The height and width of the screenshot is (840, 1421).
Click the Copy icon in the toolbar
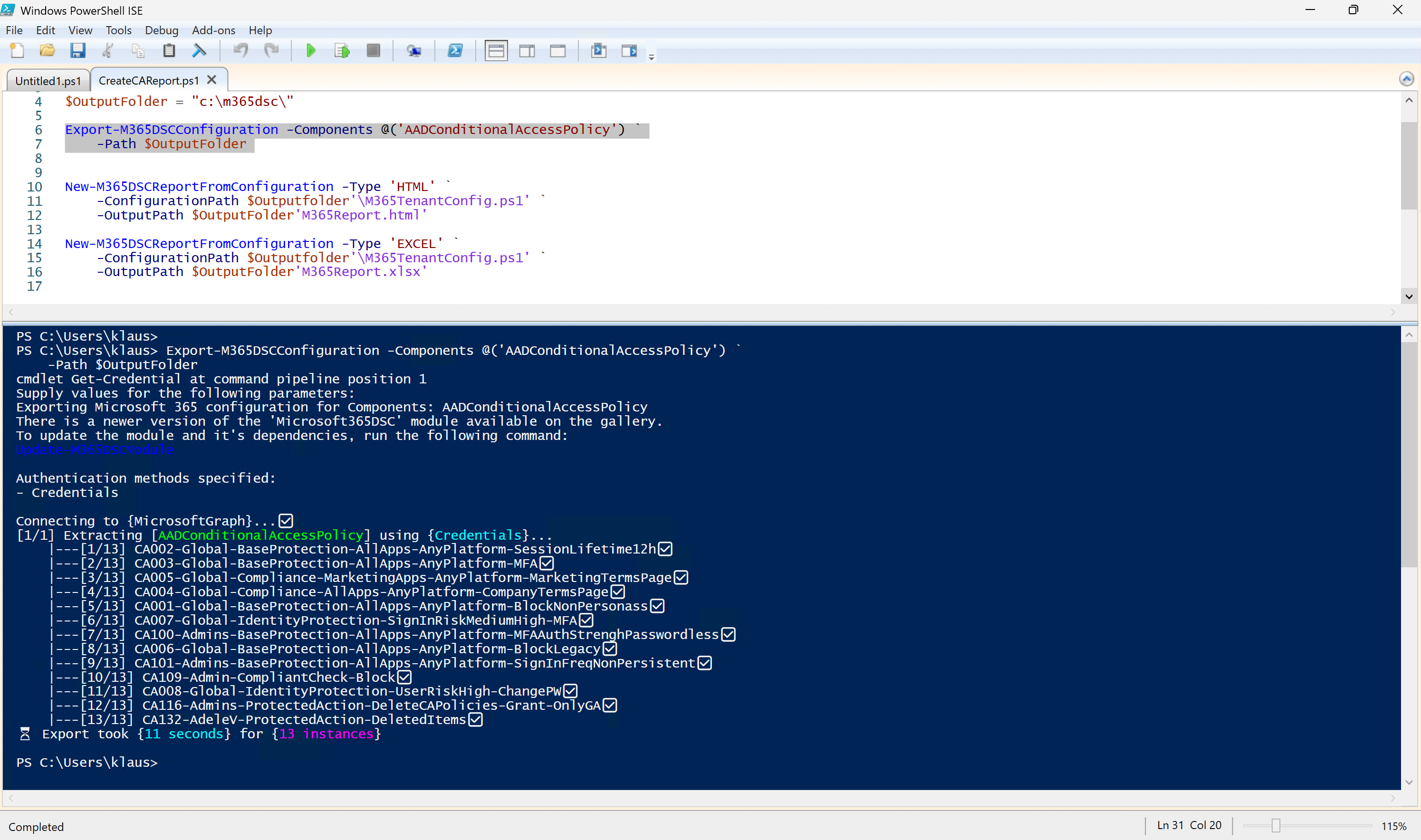(138, 51)
